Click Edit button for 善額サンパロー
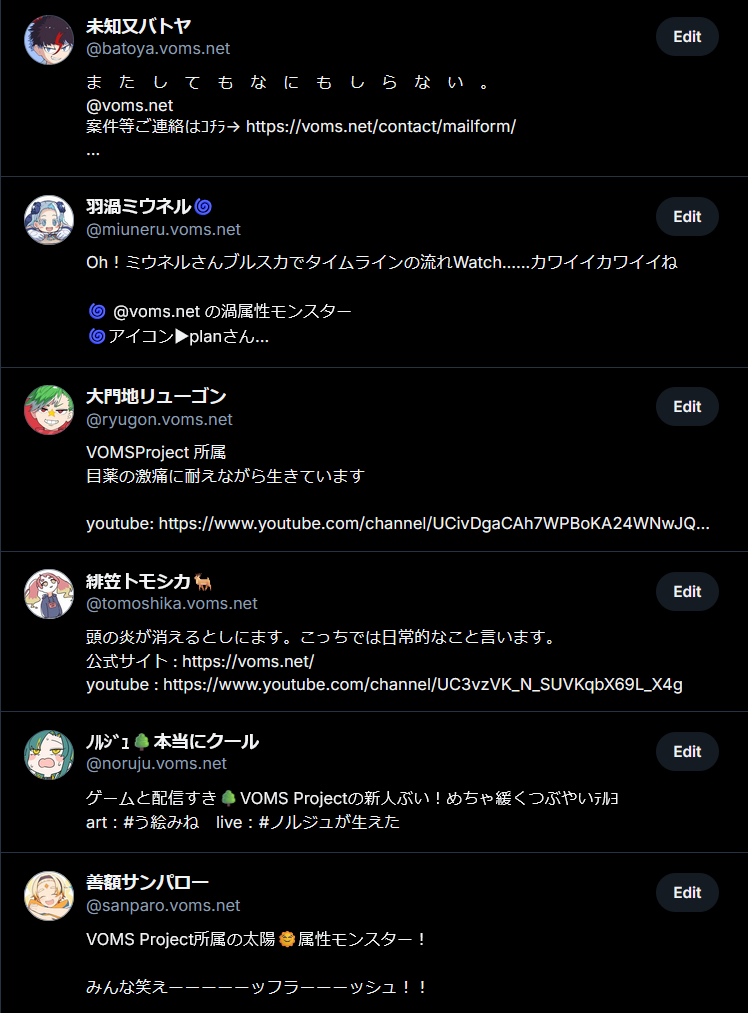 [x=687, y=892]
